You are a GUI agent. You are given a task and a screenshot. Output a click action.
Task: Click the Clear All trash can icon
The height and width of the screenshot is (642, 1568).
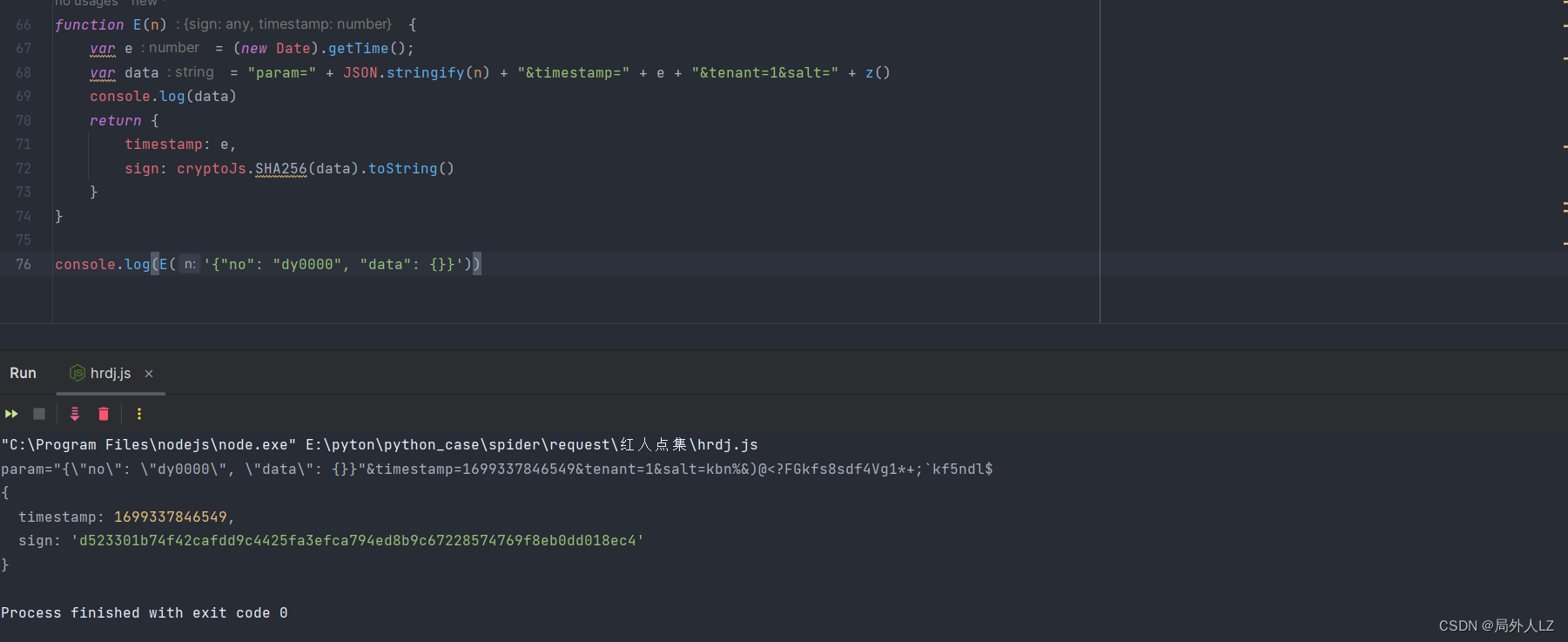pos(104,414)
